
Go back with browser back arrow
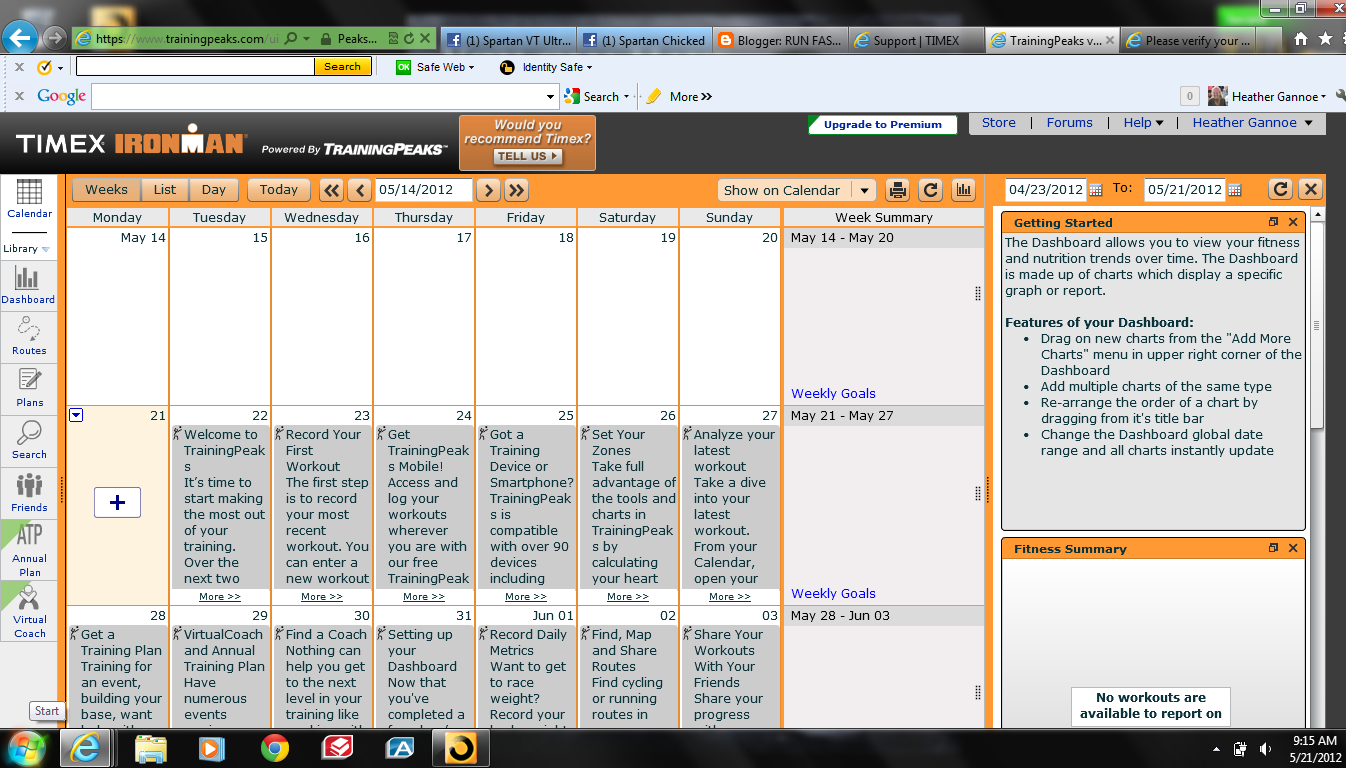click(x=21, y=38)
